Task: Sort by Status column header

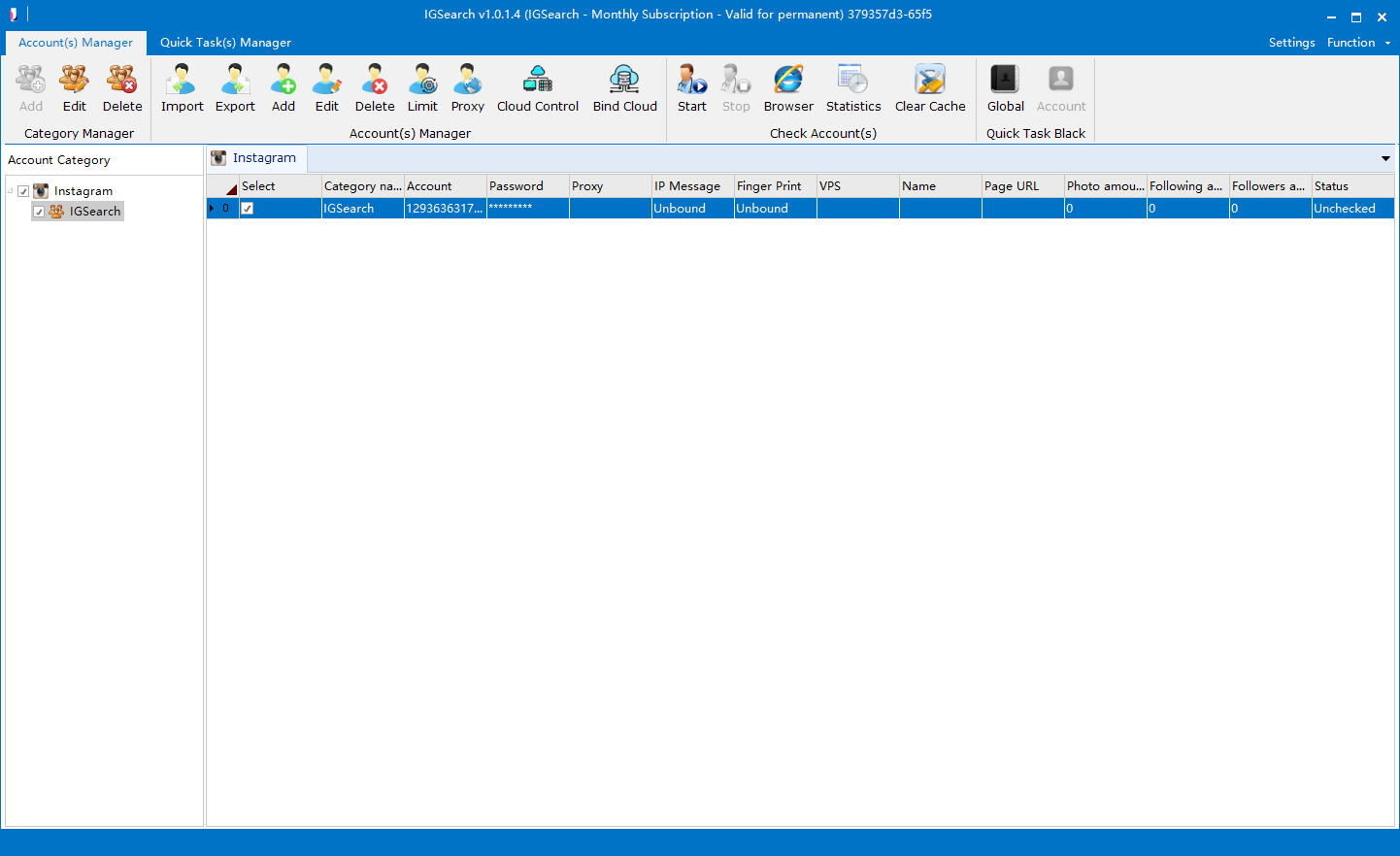Action: point(1352,186)
